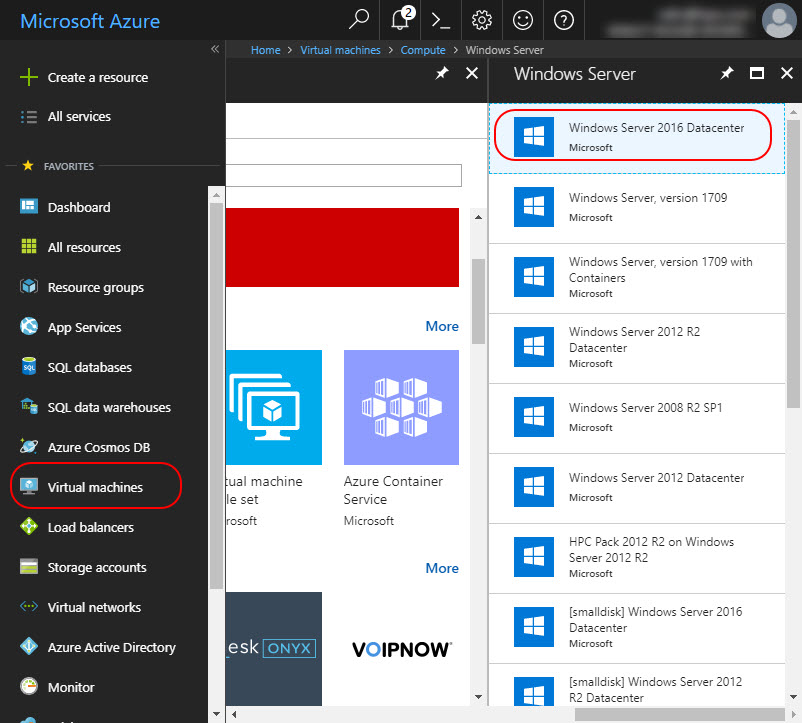
Task: Launch Cloud Shell from top bar
Action: tap(441, 20)
